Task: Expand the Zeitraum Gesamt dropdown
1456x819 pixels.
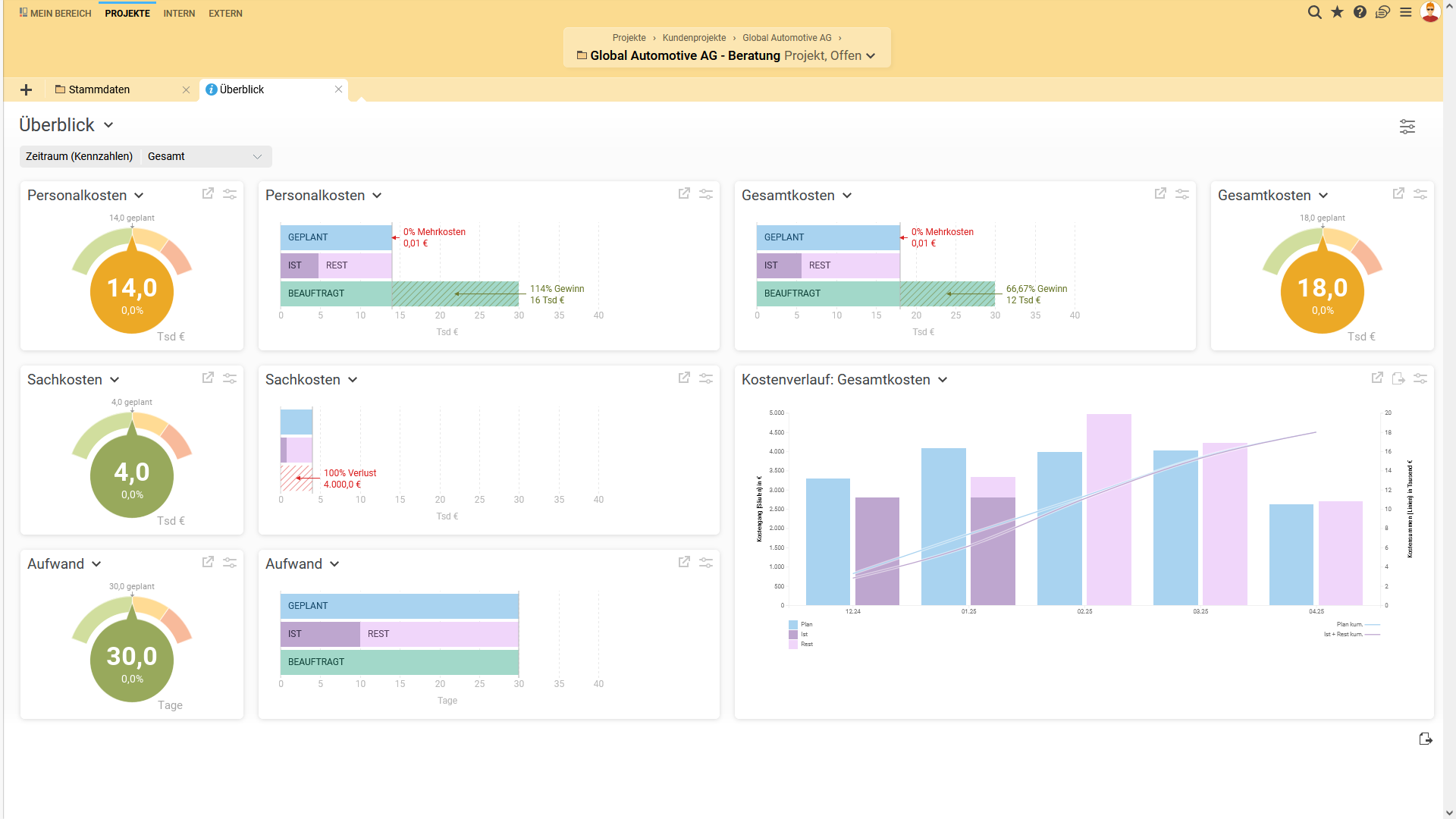Action: tap(257, 156)
